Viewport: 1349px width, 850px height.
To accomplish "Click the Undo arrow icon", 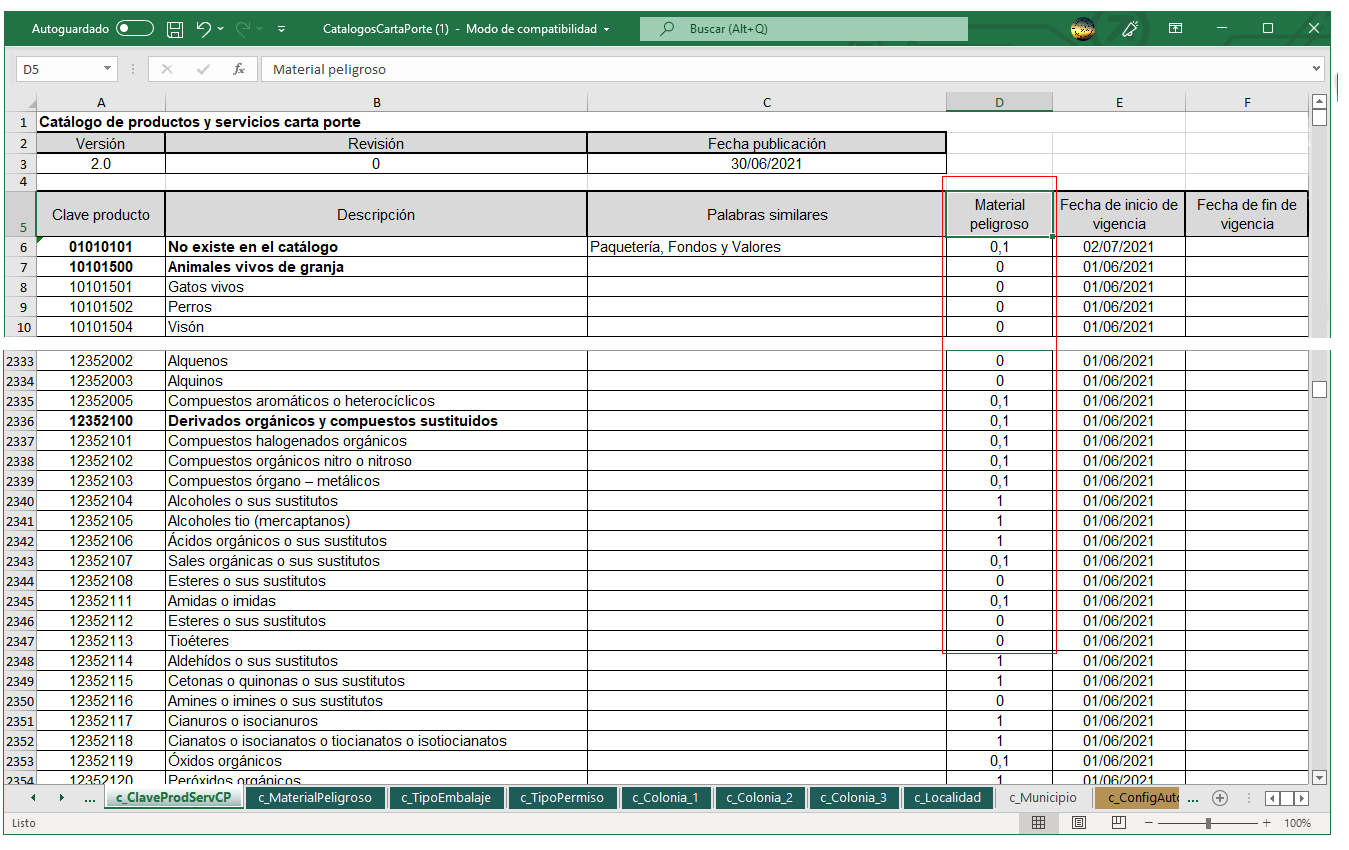I will click(x=203, y=29).
